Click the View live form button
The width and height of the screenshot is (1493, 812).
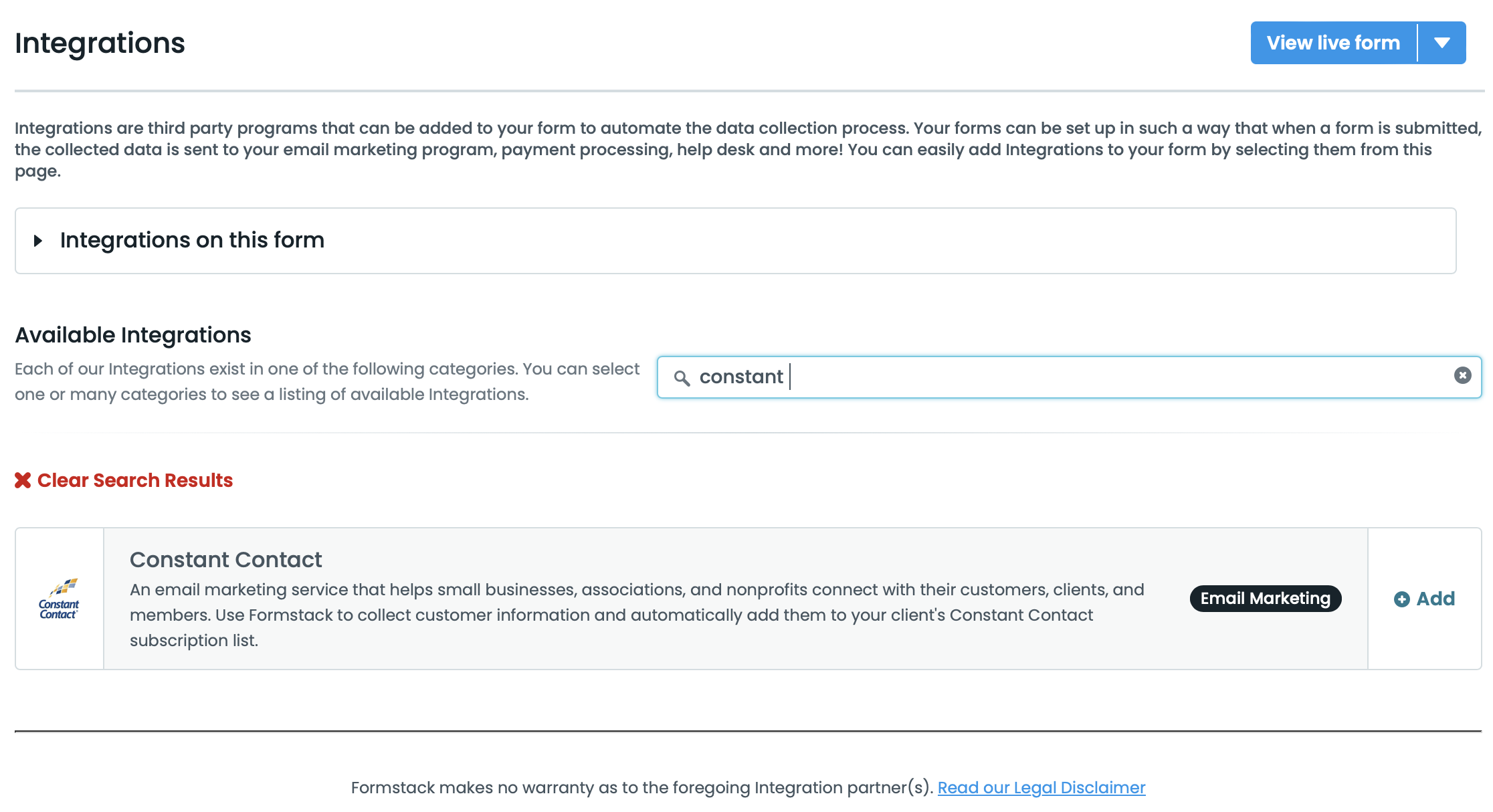point(1333,43)
